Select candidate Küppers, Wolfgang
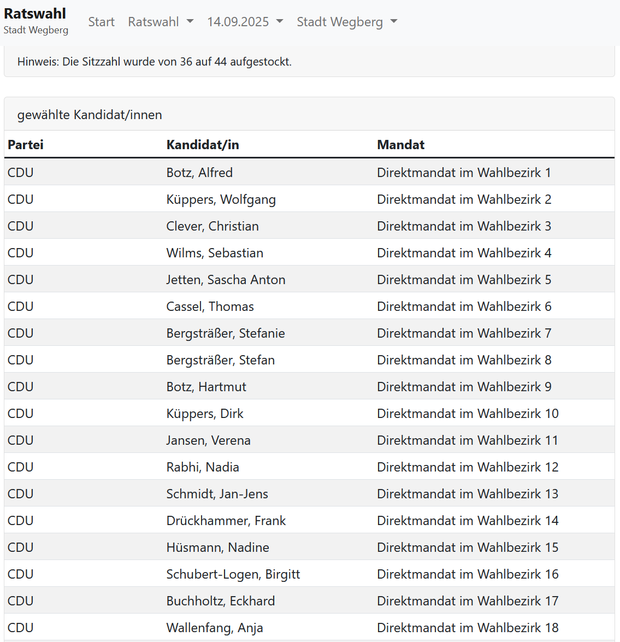Viewport: 620px width, 642px height. tap(221, 199)
